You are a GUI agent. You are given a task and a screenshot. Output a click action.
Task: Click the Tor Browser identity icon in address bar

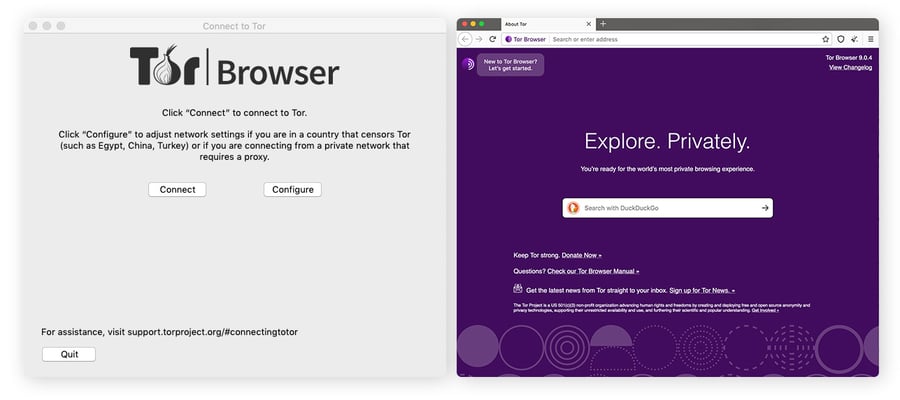coord(525,39)
